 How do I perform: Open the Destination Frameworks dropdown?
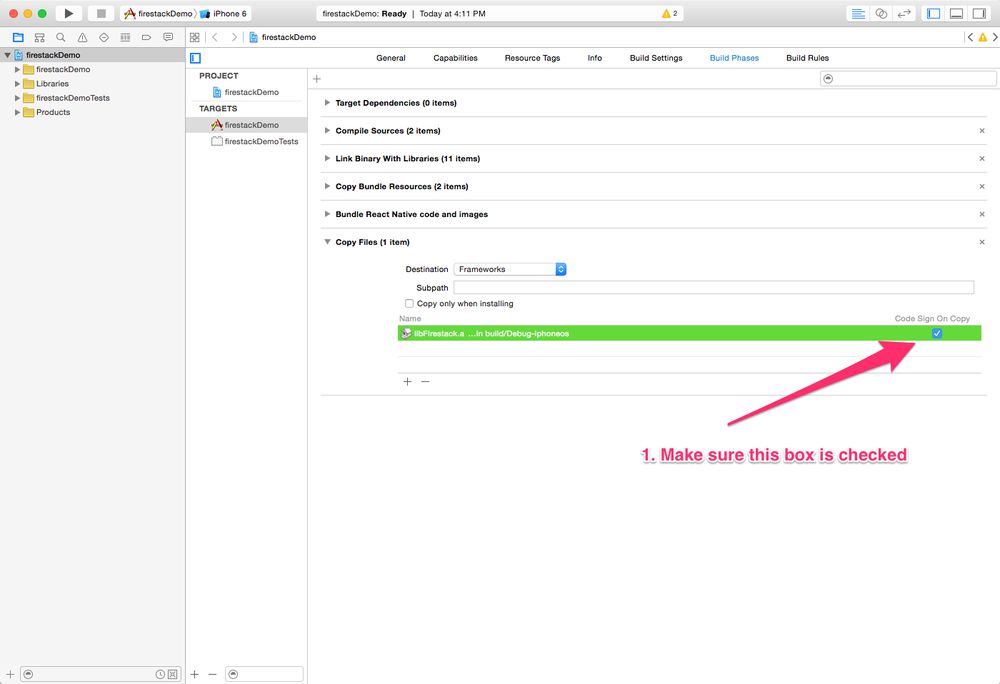point(510,270)
